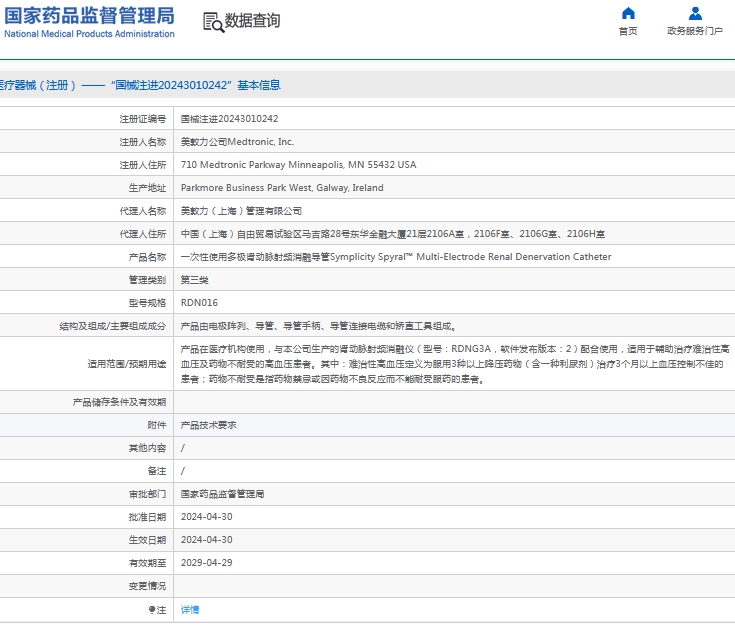Click the agent address starting with 中国（上海）自由贸易试验区

pos(393,234)
